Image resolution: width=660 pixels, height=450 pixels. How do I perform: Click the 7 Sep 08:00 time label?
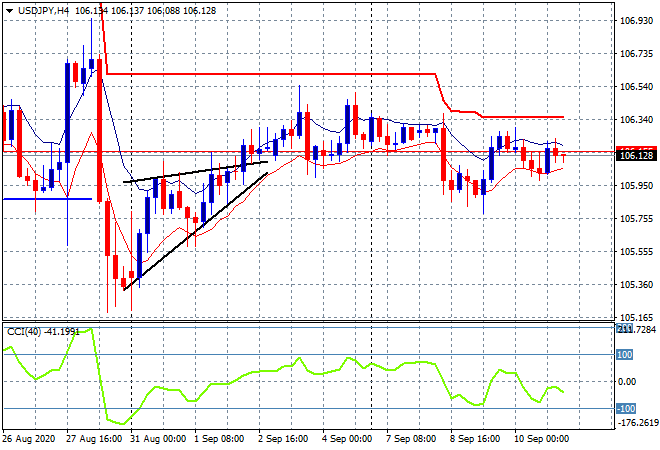click(411, 439)
